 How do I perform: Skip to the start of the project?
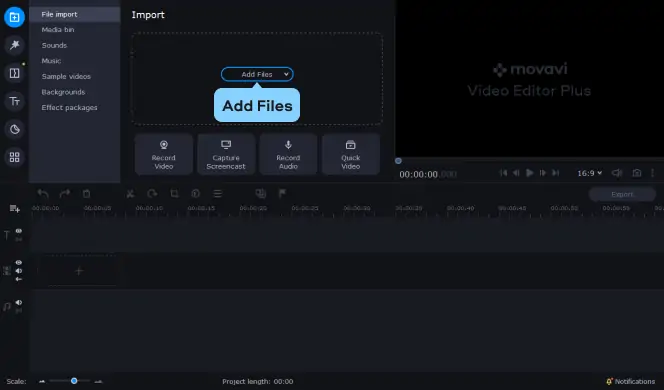pos(503,173)
